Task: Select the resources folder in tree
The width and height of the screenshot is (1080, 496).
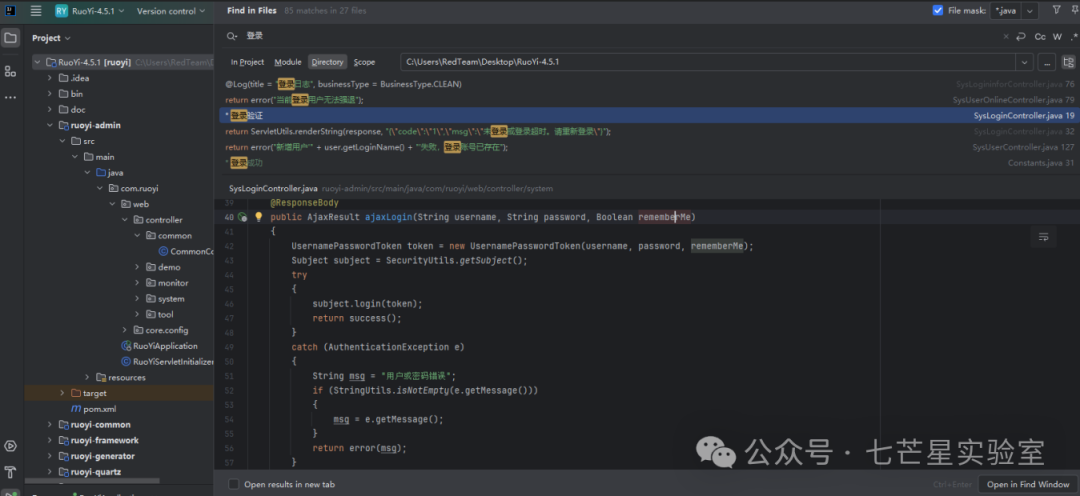Action: point(121,378)
